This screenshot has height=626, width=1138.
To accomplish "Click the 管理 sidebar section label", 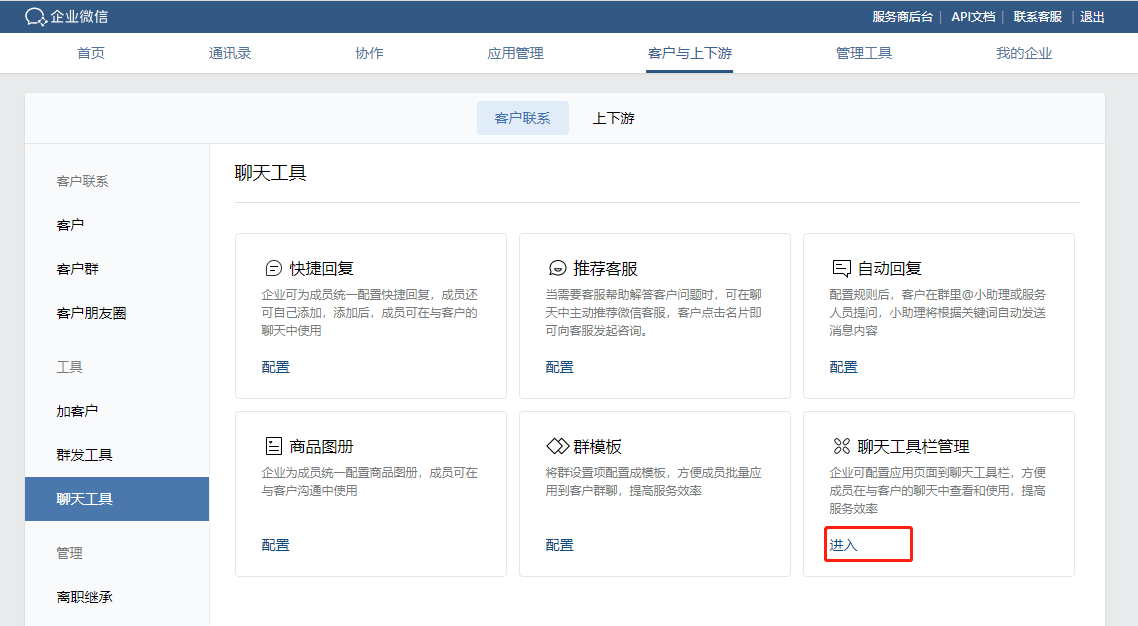I will (x=70, y=553).
